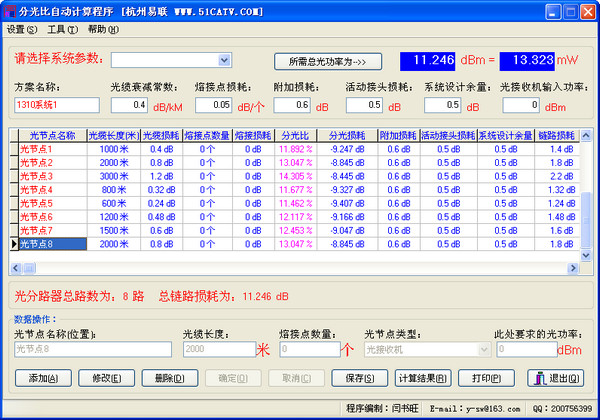Click the 计算结果(R) button
This screenshot has height=420, width=600.
(423, 378)
